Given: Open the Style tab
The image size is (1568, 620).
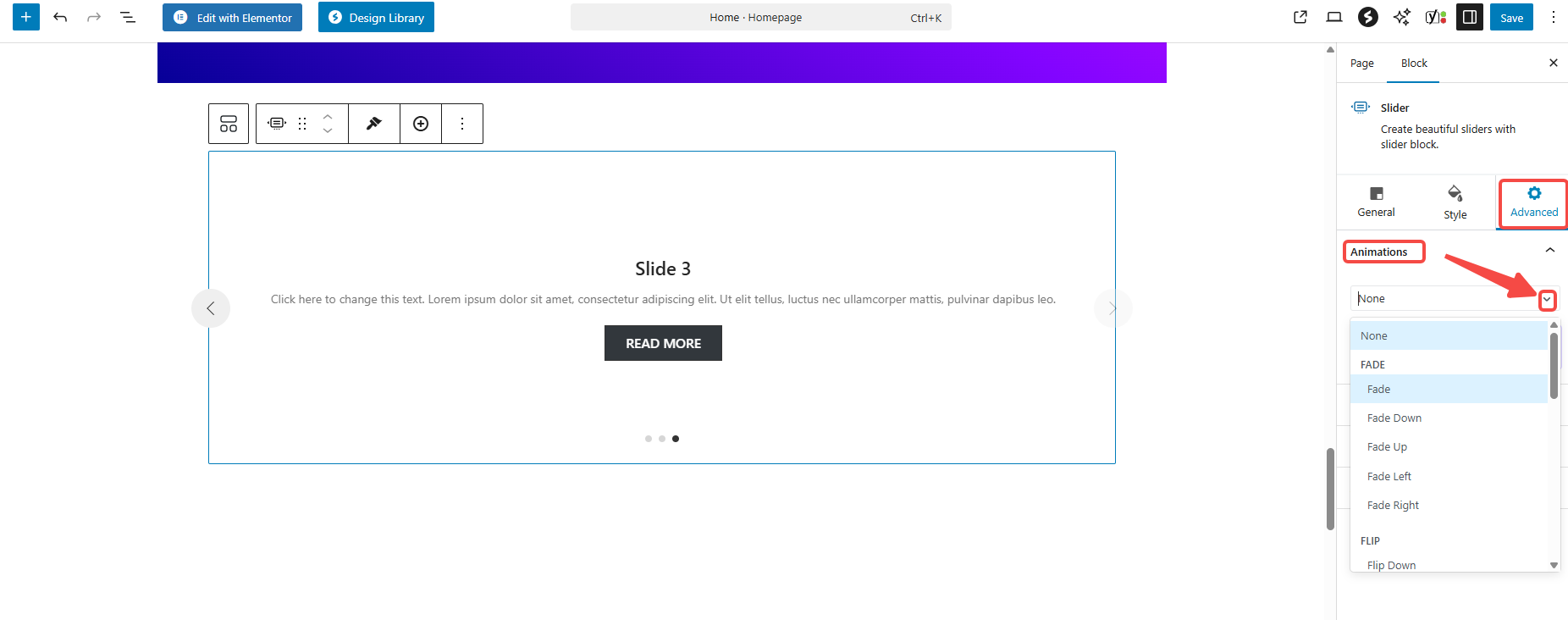Looking at the screenshot, I should [x=1455, y=203].
